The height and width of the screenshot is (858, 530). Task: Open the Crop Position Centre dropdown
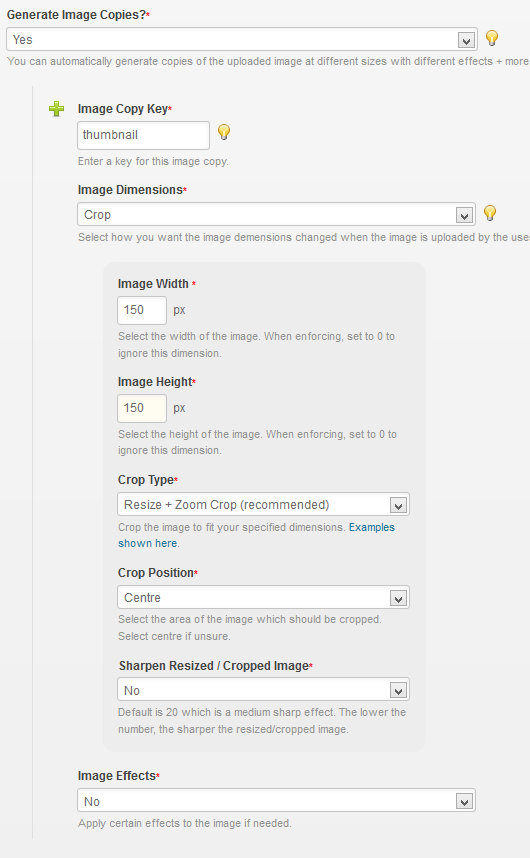point(263,598)
